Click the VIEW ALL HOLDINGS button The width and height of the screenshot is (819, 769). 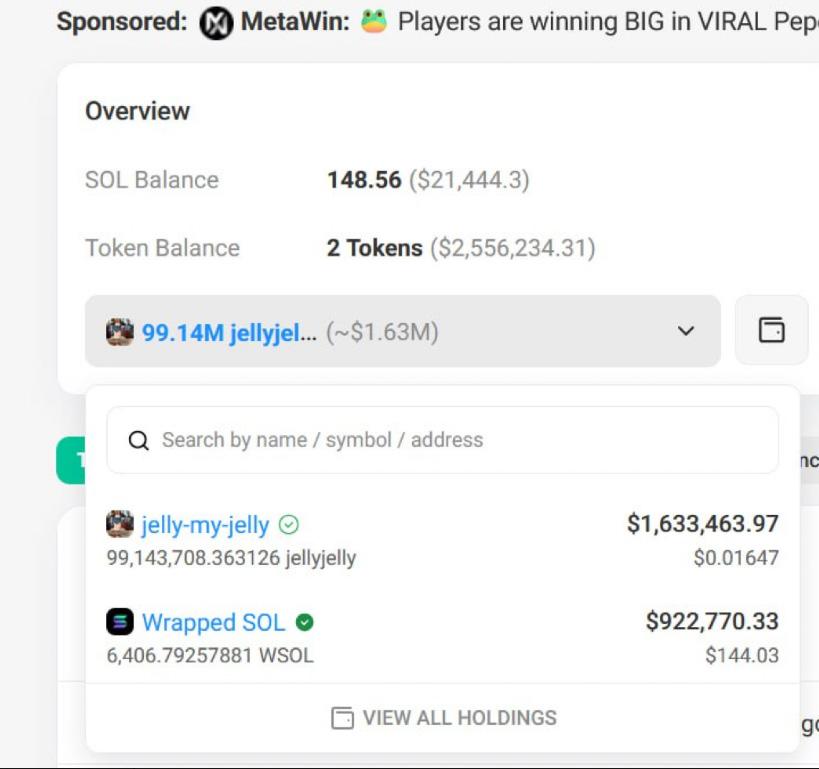tap(443, 718)
